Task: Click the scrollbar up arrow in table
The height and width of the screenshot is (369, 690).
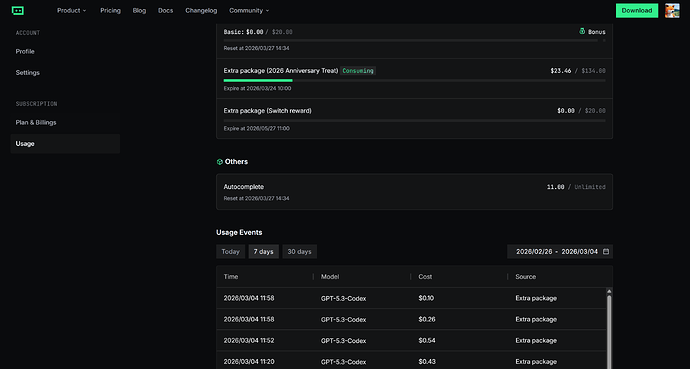Action: coord(609,291)
